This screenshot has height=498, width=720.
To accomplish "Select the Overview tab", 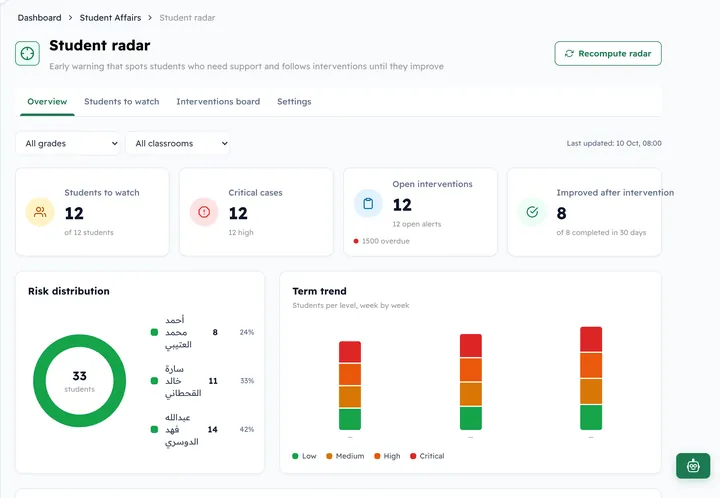I will pos(47,101).
